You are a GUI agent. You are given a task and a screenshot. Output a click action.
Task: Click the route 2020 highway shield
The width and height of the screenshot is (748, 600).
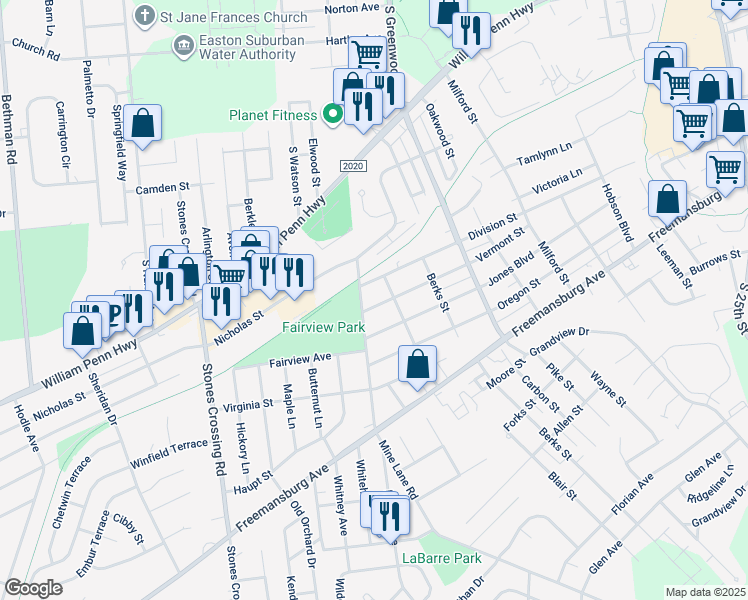click(353, 166)
